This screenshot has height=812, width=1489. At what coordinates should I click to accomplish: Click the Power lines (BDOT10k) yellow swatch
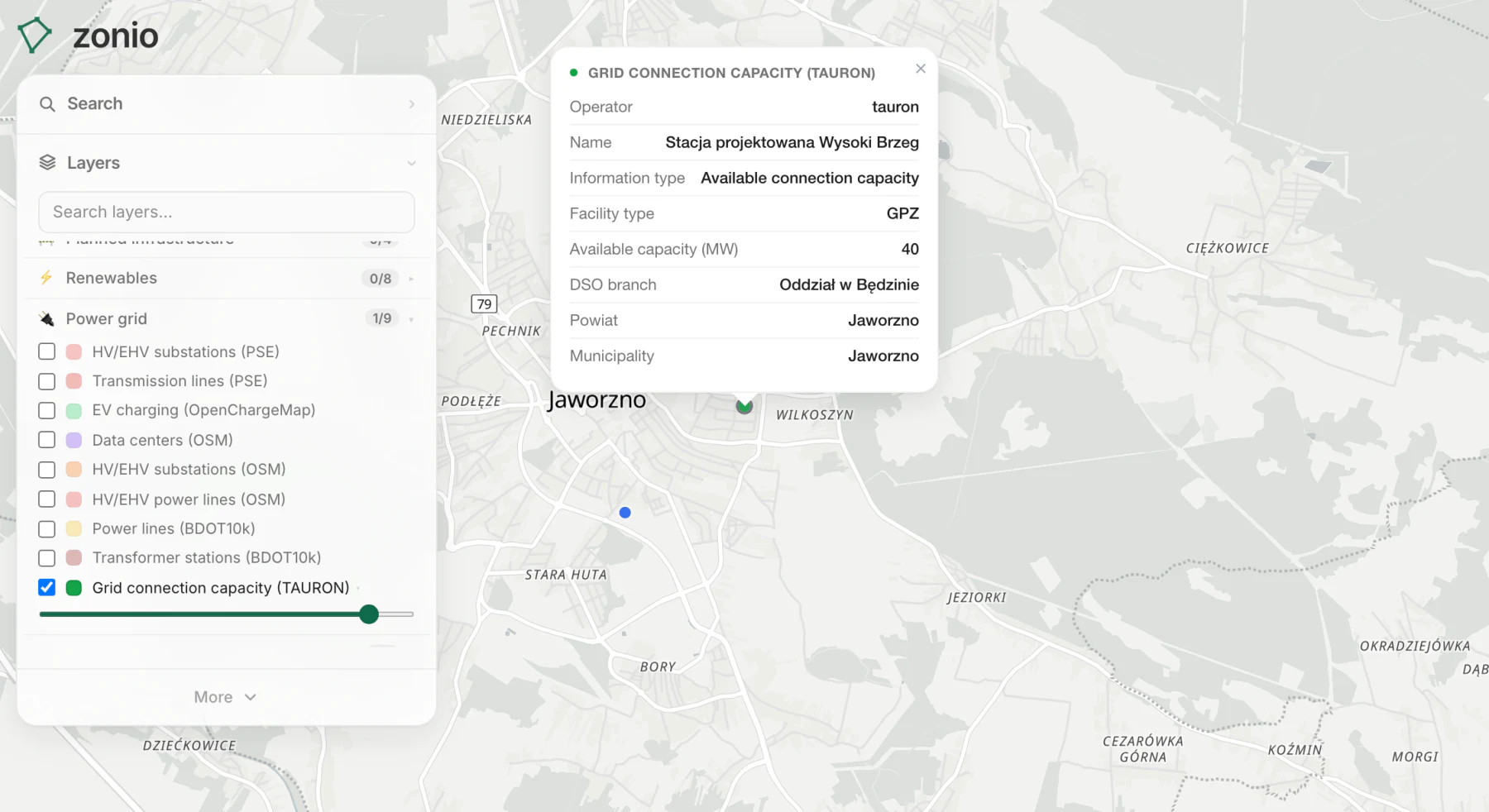pyautogui.click(x=74, y=528)
